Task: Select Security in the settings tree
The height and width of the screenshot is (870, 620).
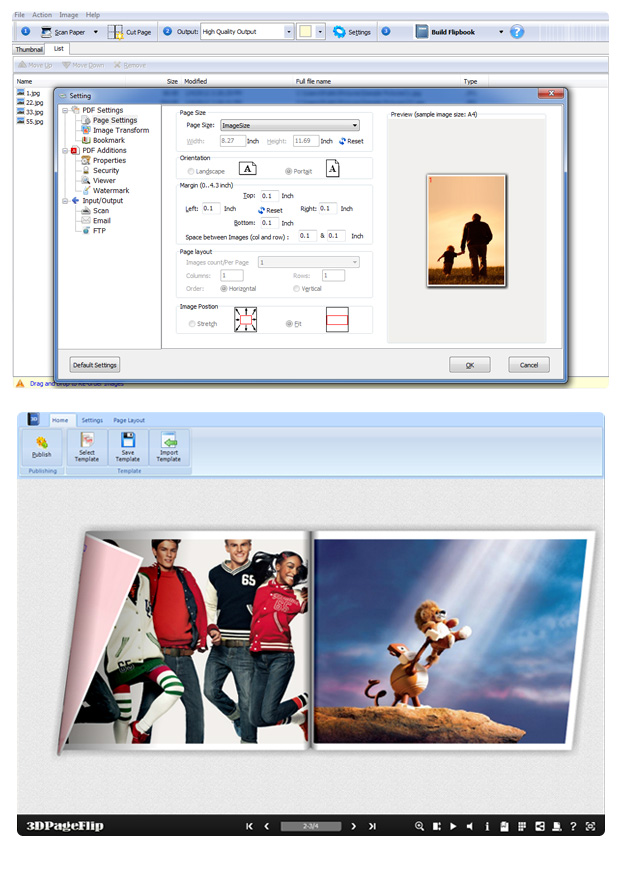Action: click(x=105, y=170)
